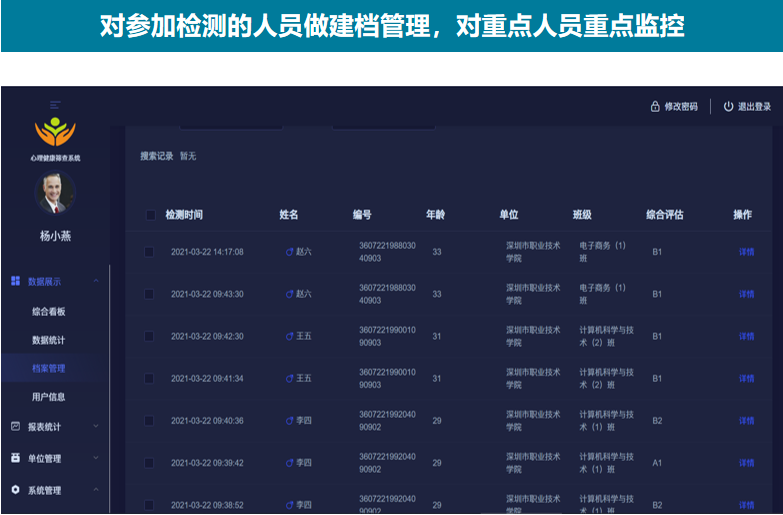
Task: Click the sidebar collapse menu icon
Action: tap(56, 105)
